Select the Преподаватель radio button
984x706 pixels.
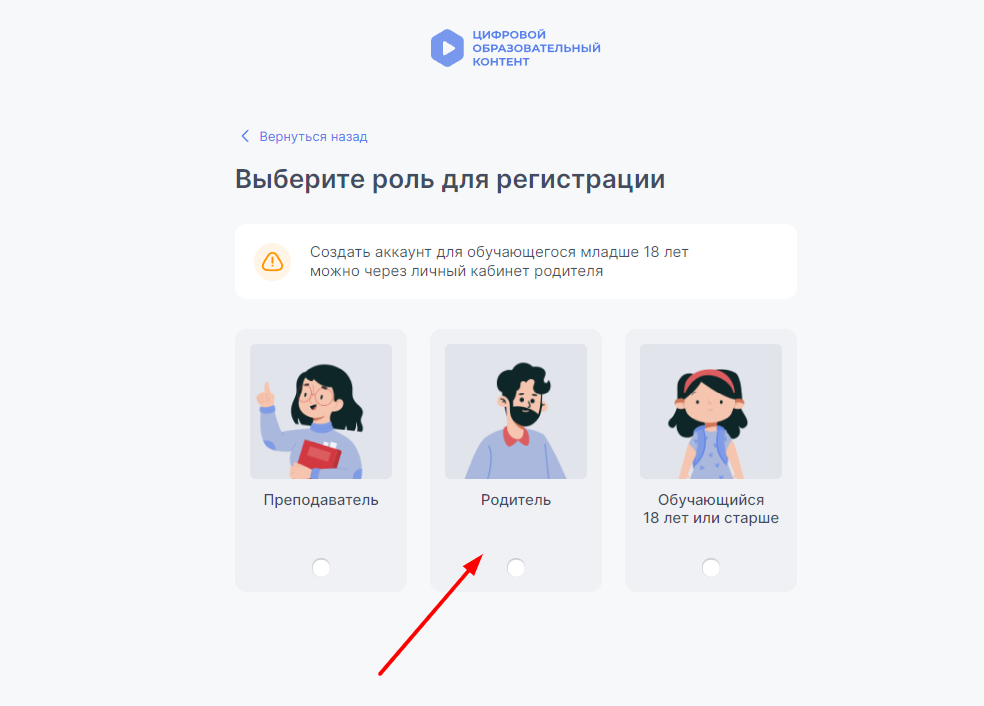pyautogui.click(x=321, y=567)
